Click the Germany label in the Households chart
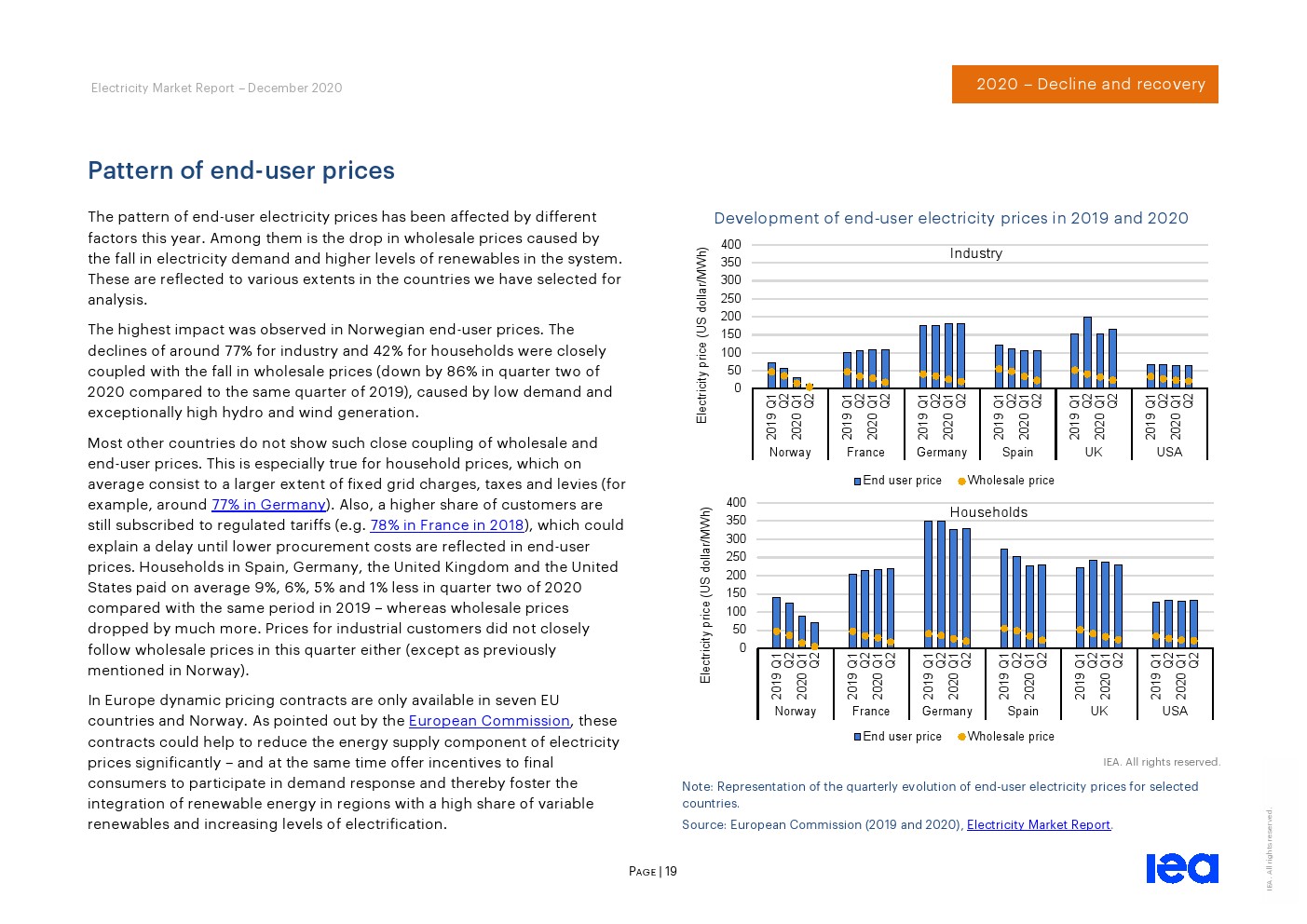This screenshot has width=1307, height=924. [947, 711]
